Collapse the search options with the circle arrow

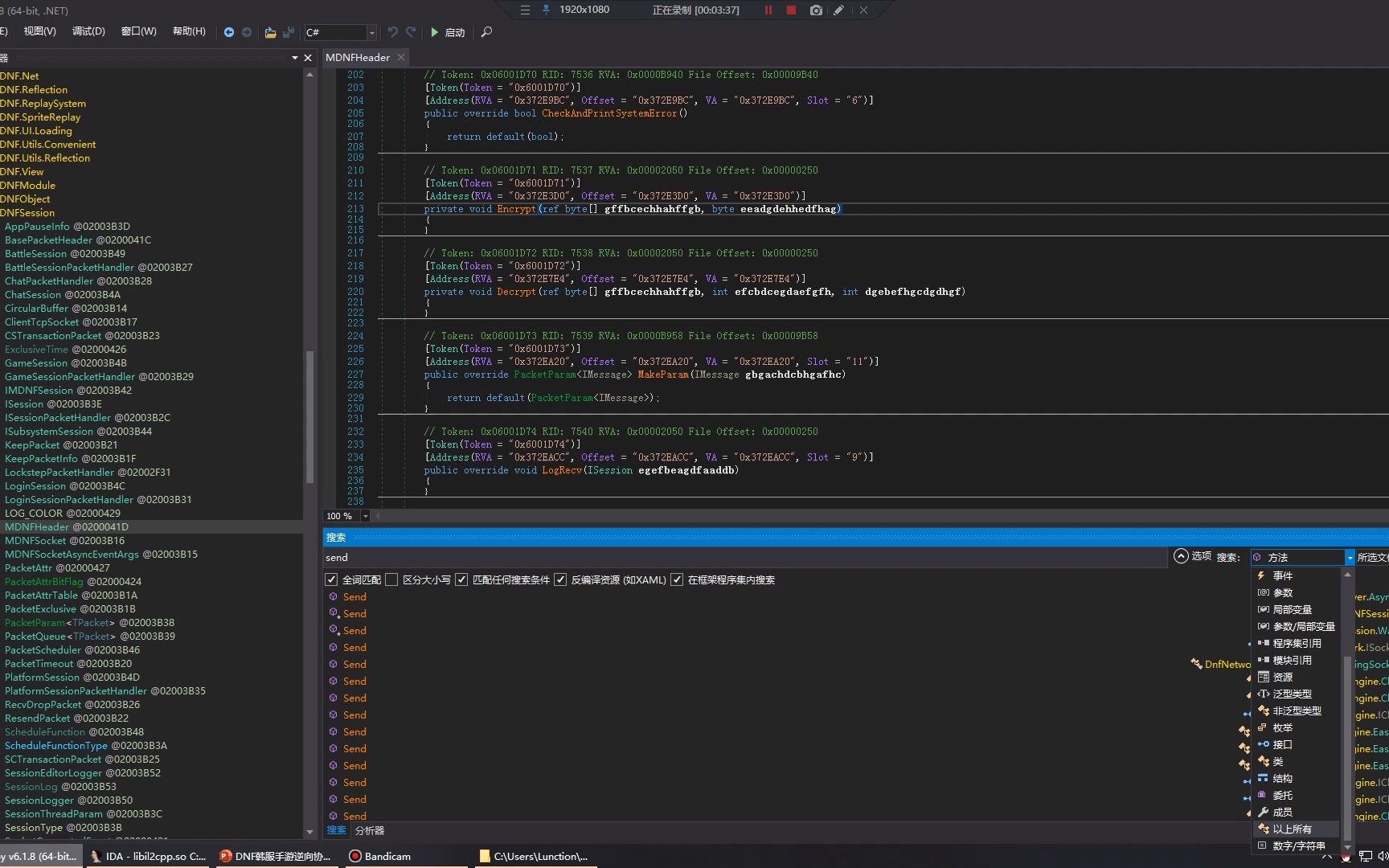(1181, 556)
